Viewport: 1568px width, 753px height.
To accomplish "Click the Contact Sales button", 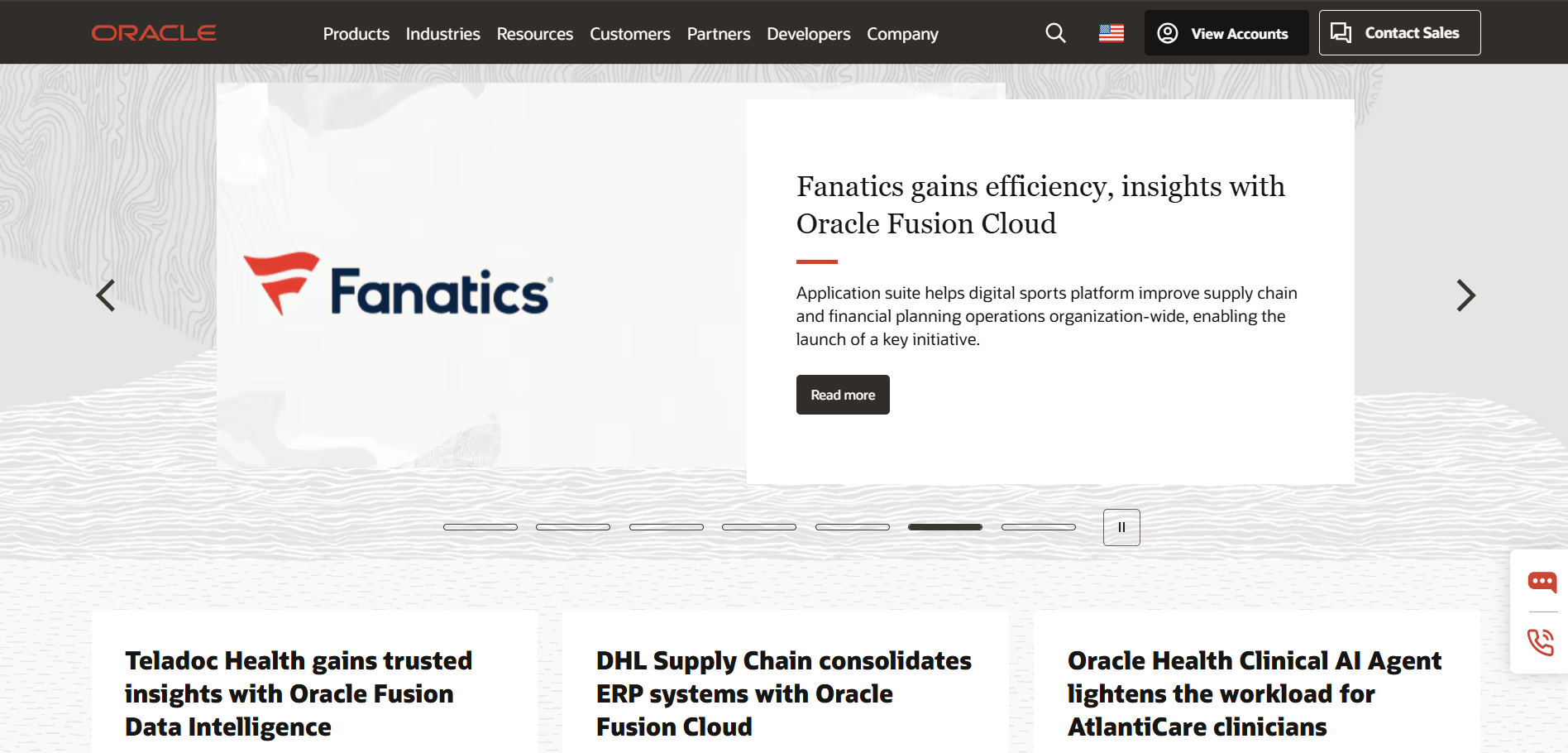I will click(x=1399, y=33).
